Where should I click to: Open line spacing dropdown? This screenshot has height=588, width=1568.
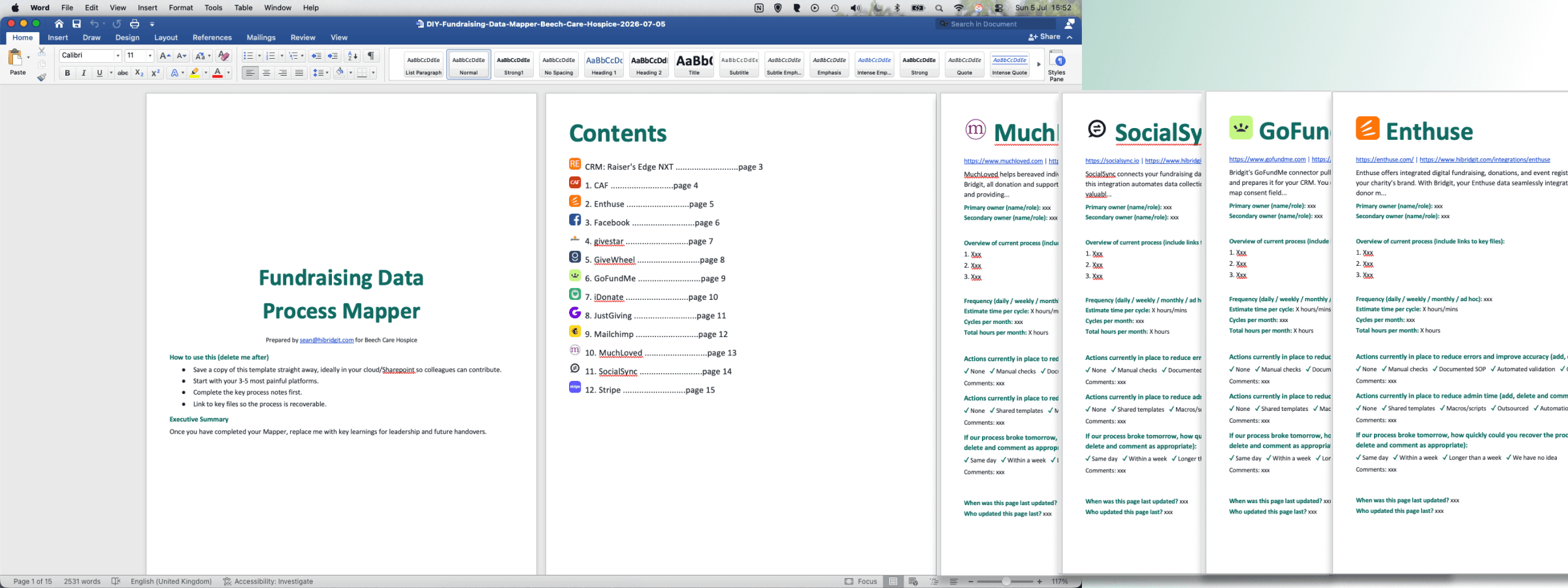319,73
